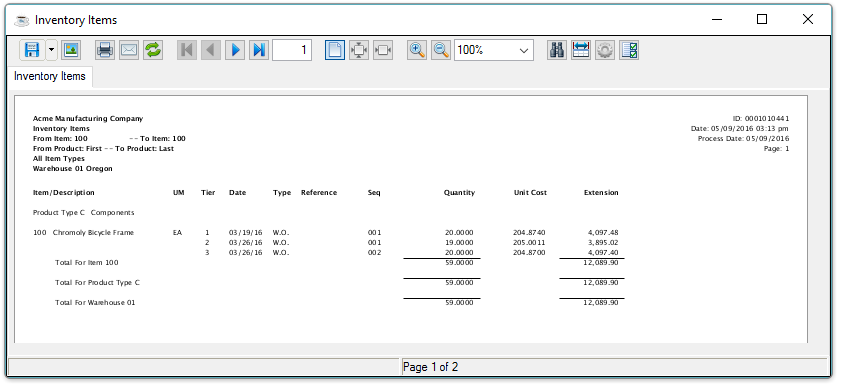Click the Save report floppy icon
Screen dimensions: 841x387
(32, 50)
